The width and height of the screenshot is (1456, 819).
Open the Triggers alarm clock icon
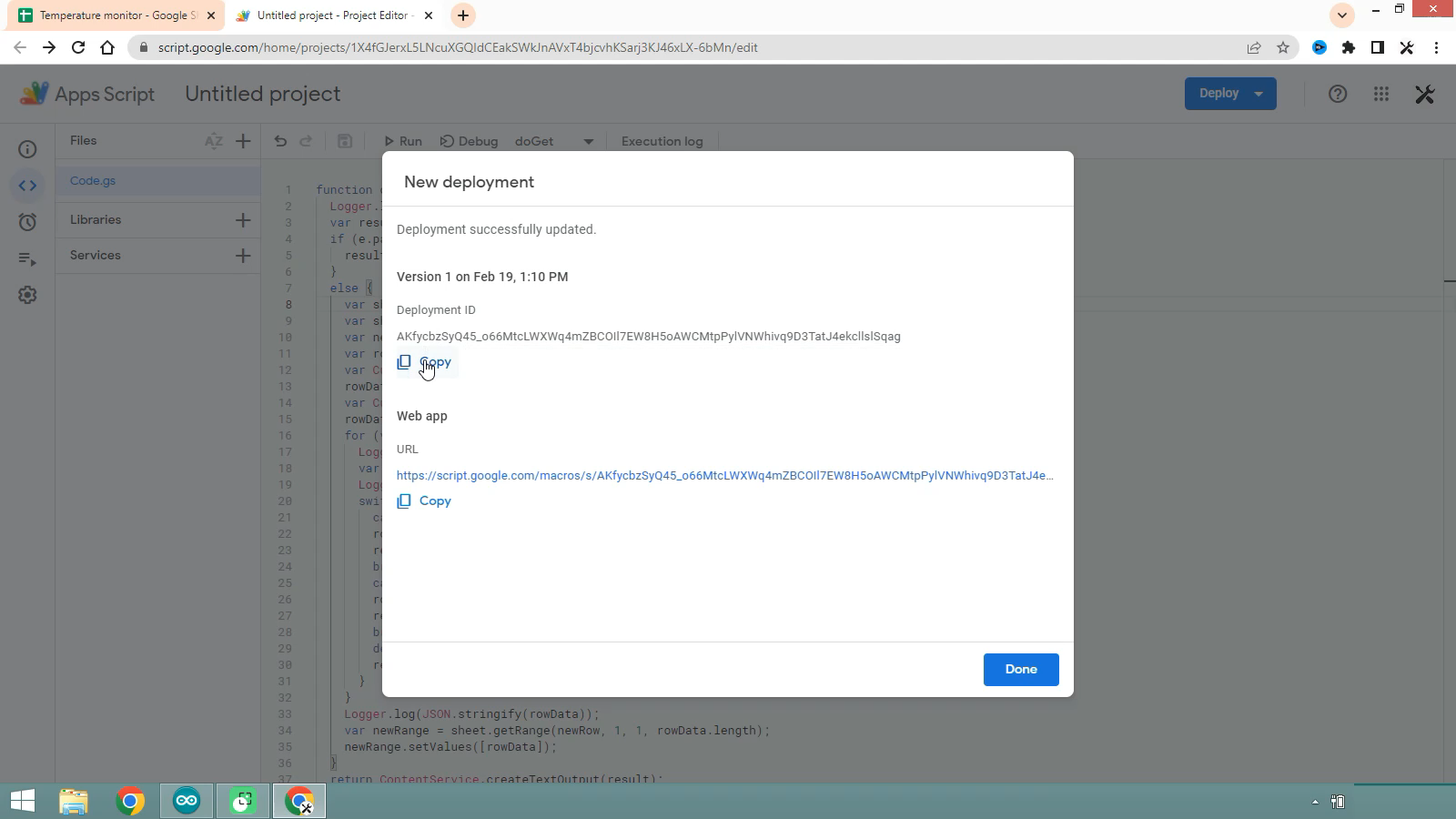click(27, 222)
